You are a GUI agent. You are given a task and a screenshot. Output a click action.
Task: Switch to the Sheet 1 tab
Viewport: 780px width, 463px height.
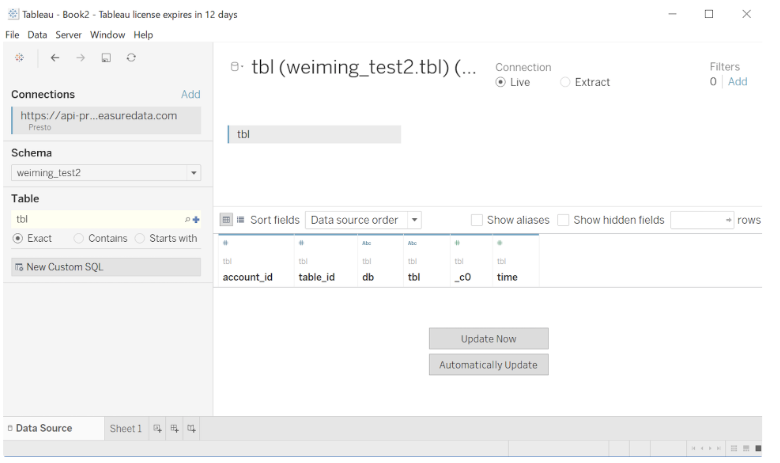(x=125, y=429)
